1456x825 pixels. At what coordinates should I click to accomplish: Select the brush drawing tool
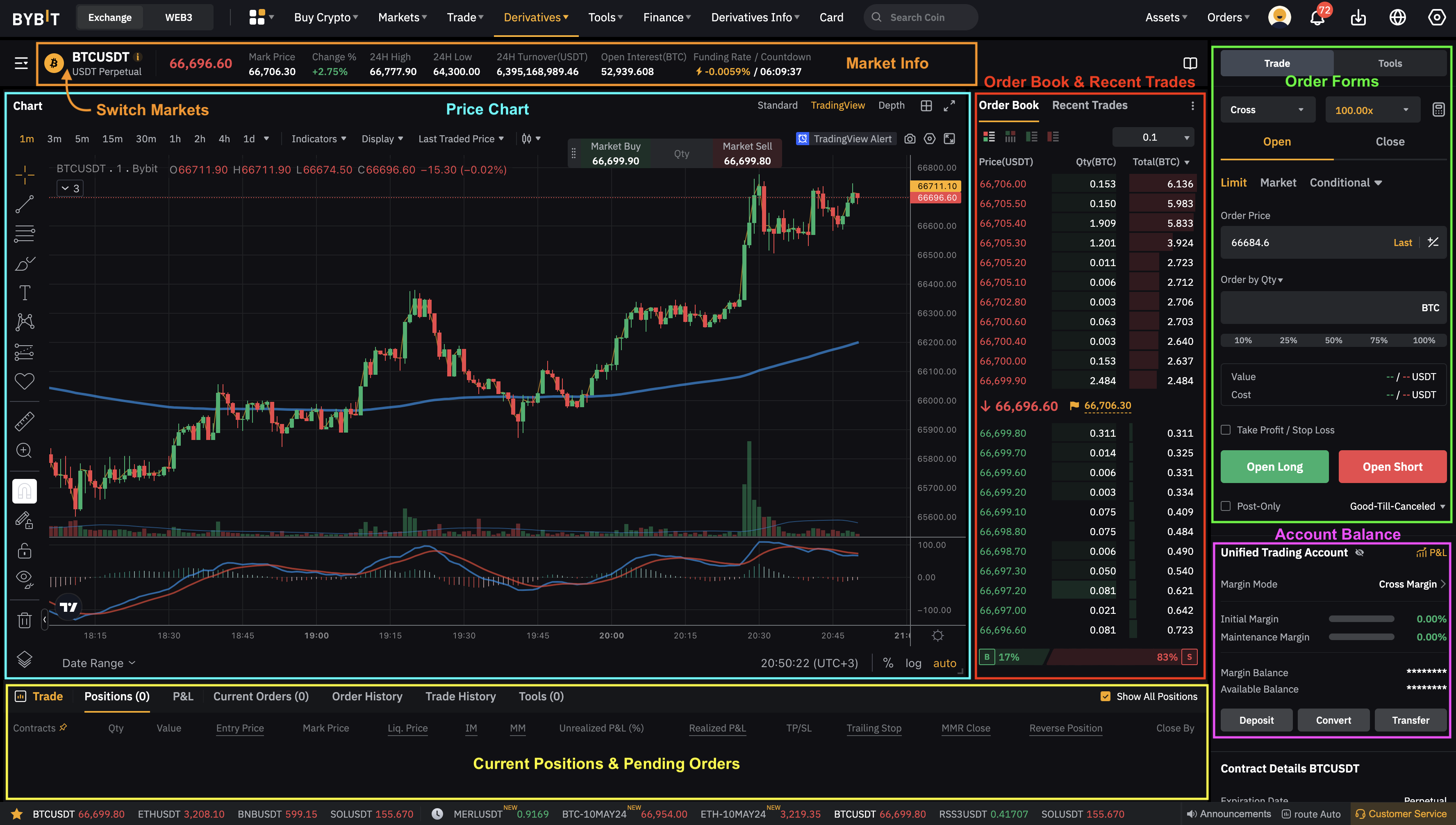(x=24, y=264)
